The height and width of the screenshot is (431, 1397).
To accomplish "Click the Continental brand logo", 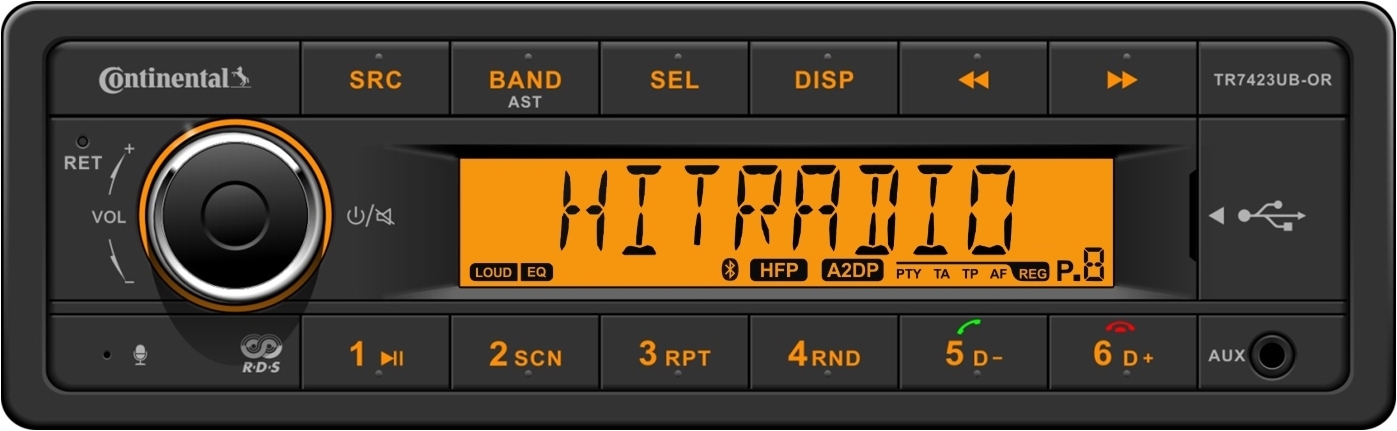I will pos(174,79).
